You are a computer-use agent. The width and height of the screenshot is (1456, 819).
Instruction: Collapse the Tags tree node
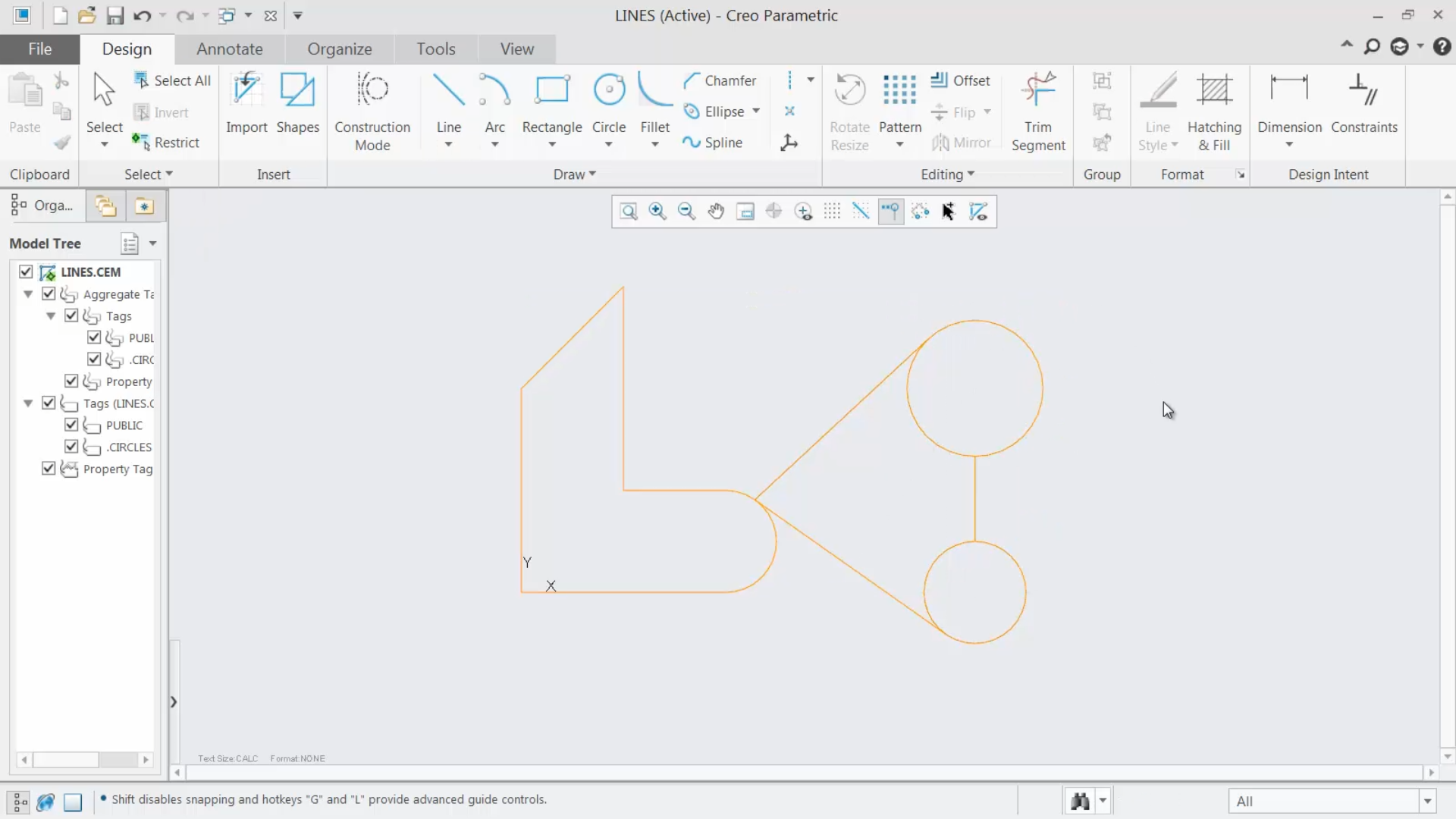point(51,316)
